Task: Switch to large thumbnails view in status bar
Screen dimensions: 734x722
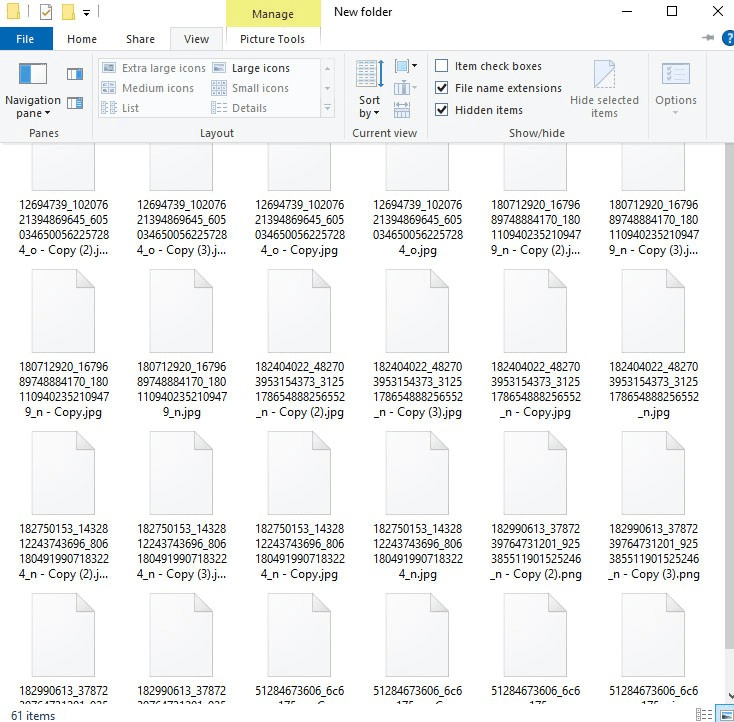Action: coord(726,715)
